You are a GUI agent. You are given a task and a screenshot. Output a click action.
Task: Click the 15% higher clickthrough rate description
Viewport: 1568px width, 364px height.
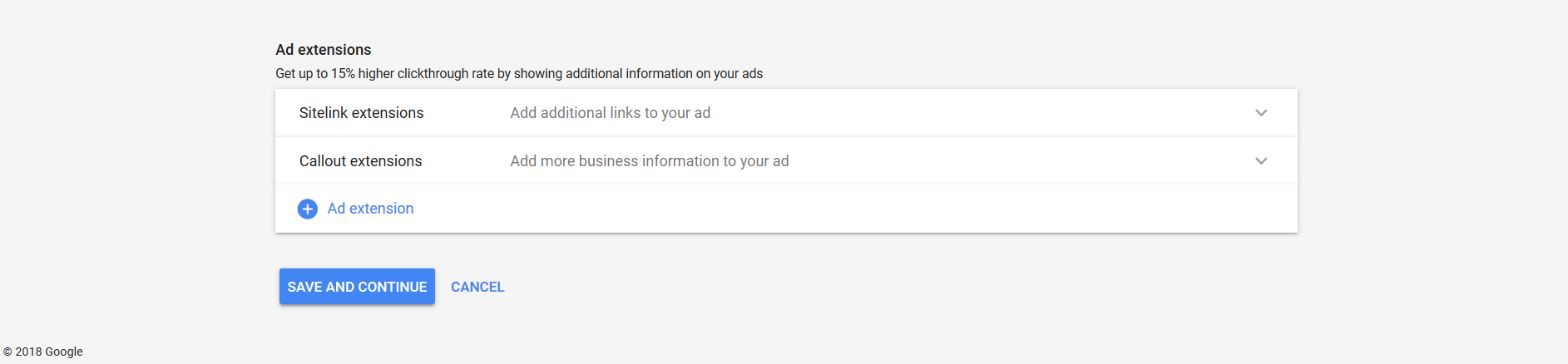point(519,74)
